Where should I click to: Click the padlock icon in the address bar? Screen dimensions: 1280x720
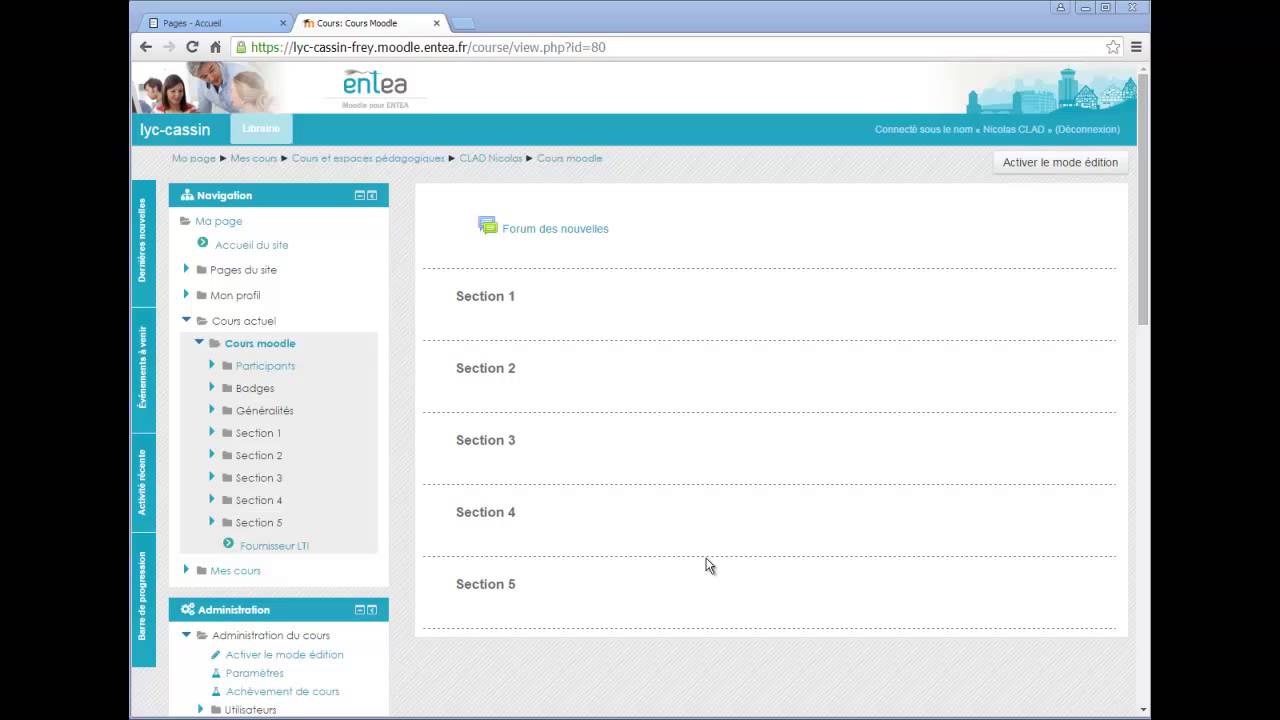241,47
